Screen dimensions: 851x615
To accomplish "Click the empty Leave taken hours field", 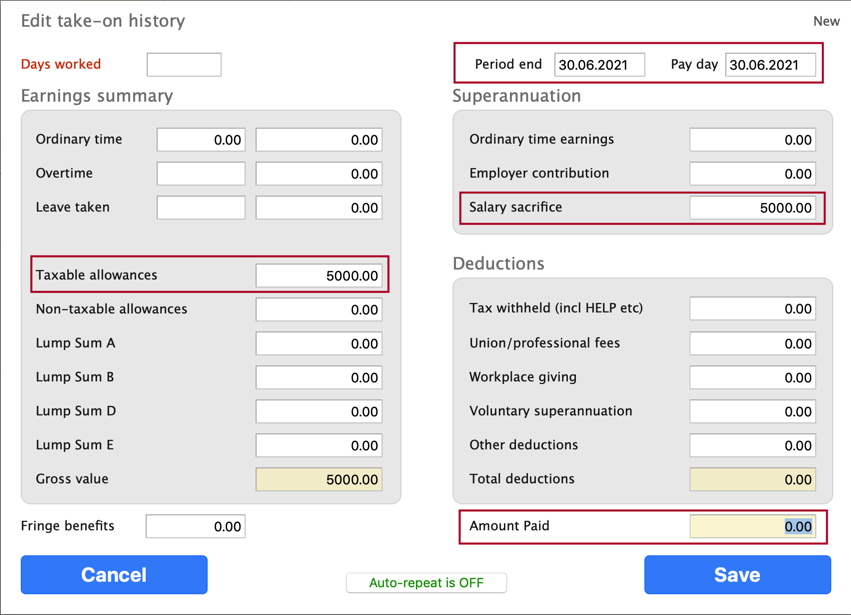I will pyautogui.click(x=201, y=207).
